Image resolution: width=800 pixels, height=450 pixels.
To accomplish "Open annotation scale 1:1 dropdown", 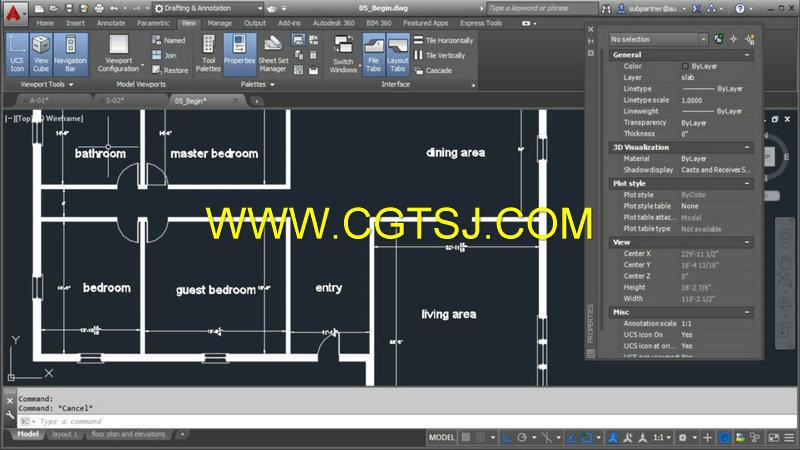I will coord(662,437).
